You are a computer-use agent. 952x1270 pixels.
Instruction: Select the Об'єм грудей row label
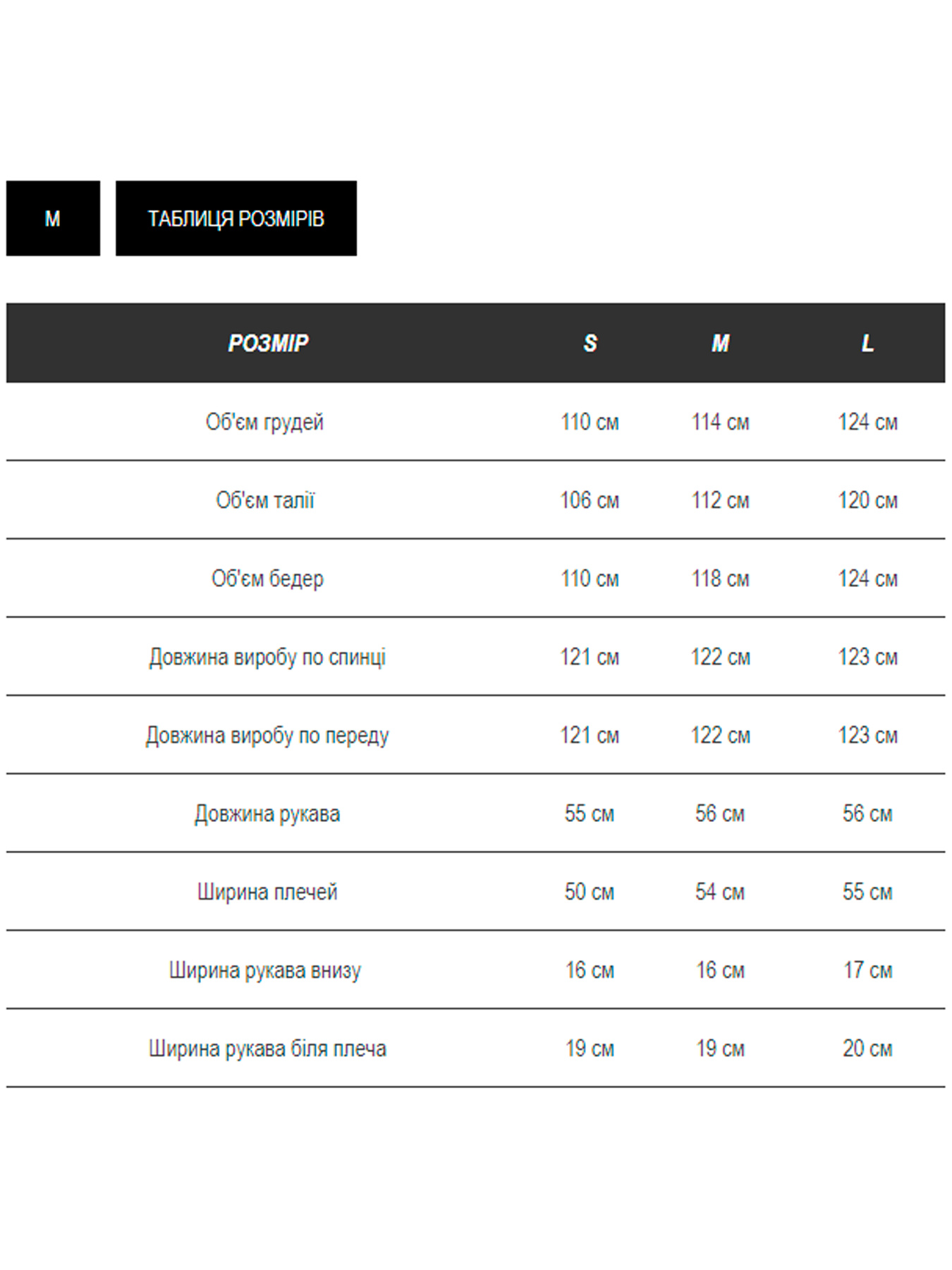point(264,422)
